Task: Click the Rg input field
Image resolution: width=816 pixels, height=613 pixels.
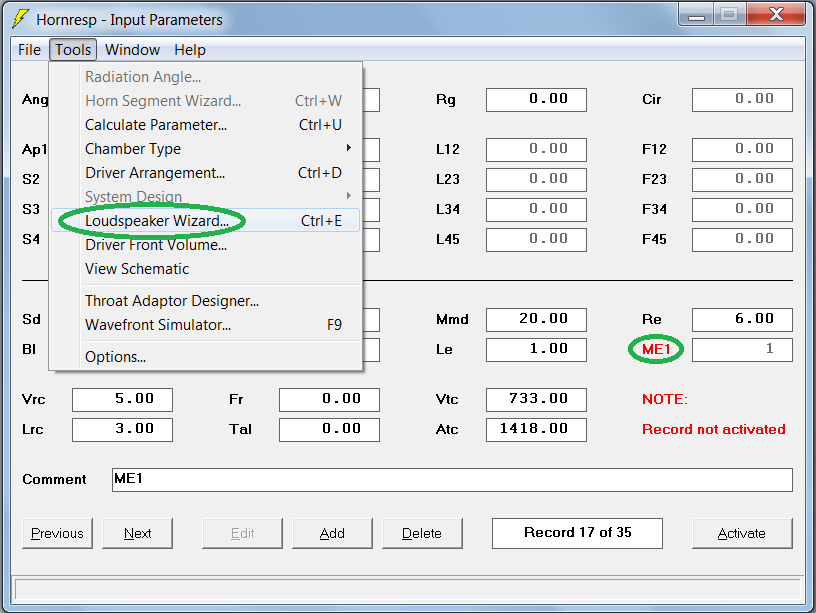Action: click(536, 99)
